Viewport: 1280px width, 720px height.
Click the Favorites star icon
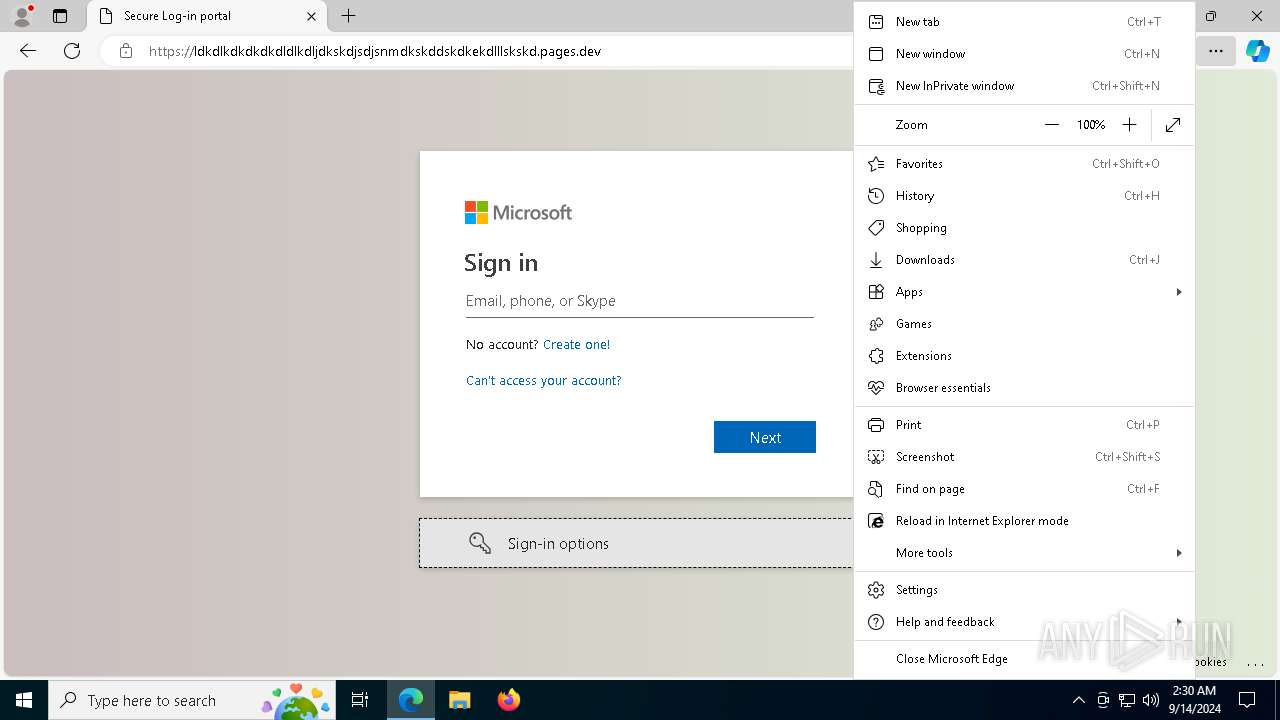pos(876,164)
